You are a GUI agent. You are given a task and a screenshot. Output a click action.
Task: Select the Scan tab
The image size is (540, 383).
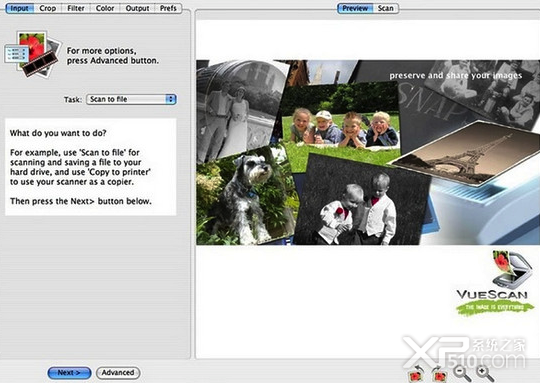385,8
